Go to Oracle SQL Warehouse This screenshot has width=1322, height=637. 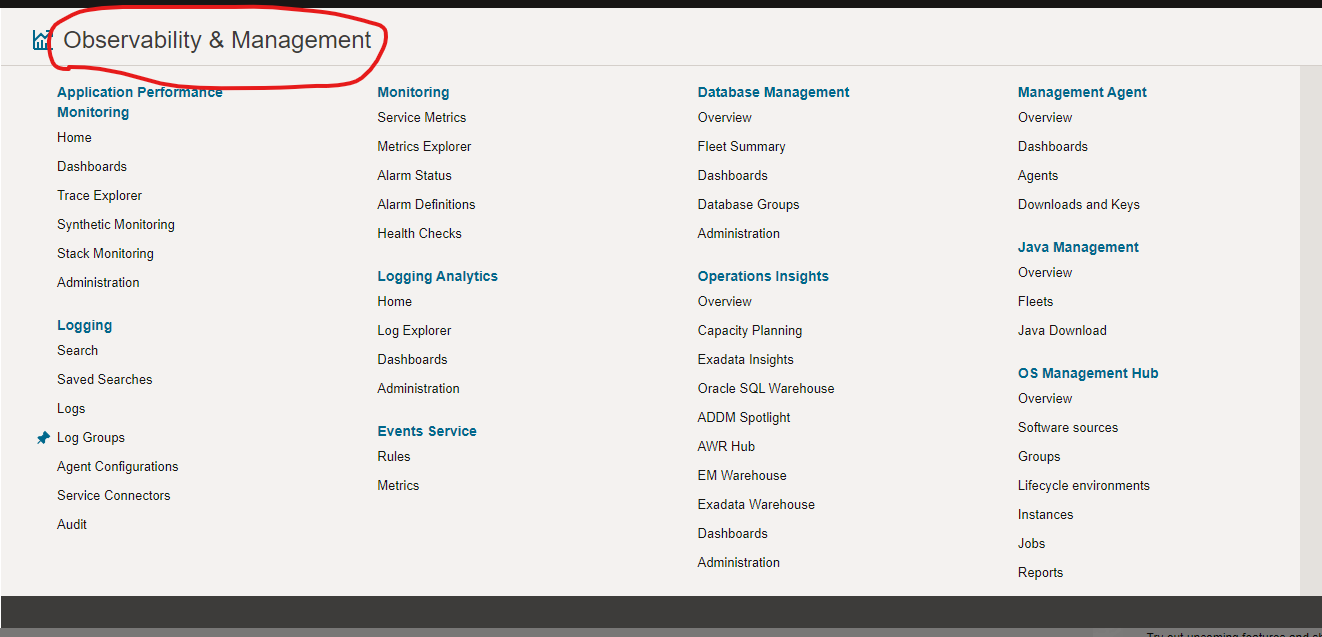(765, 389)
